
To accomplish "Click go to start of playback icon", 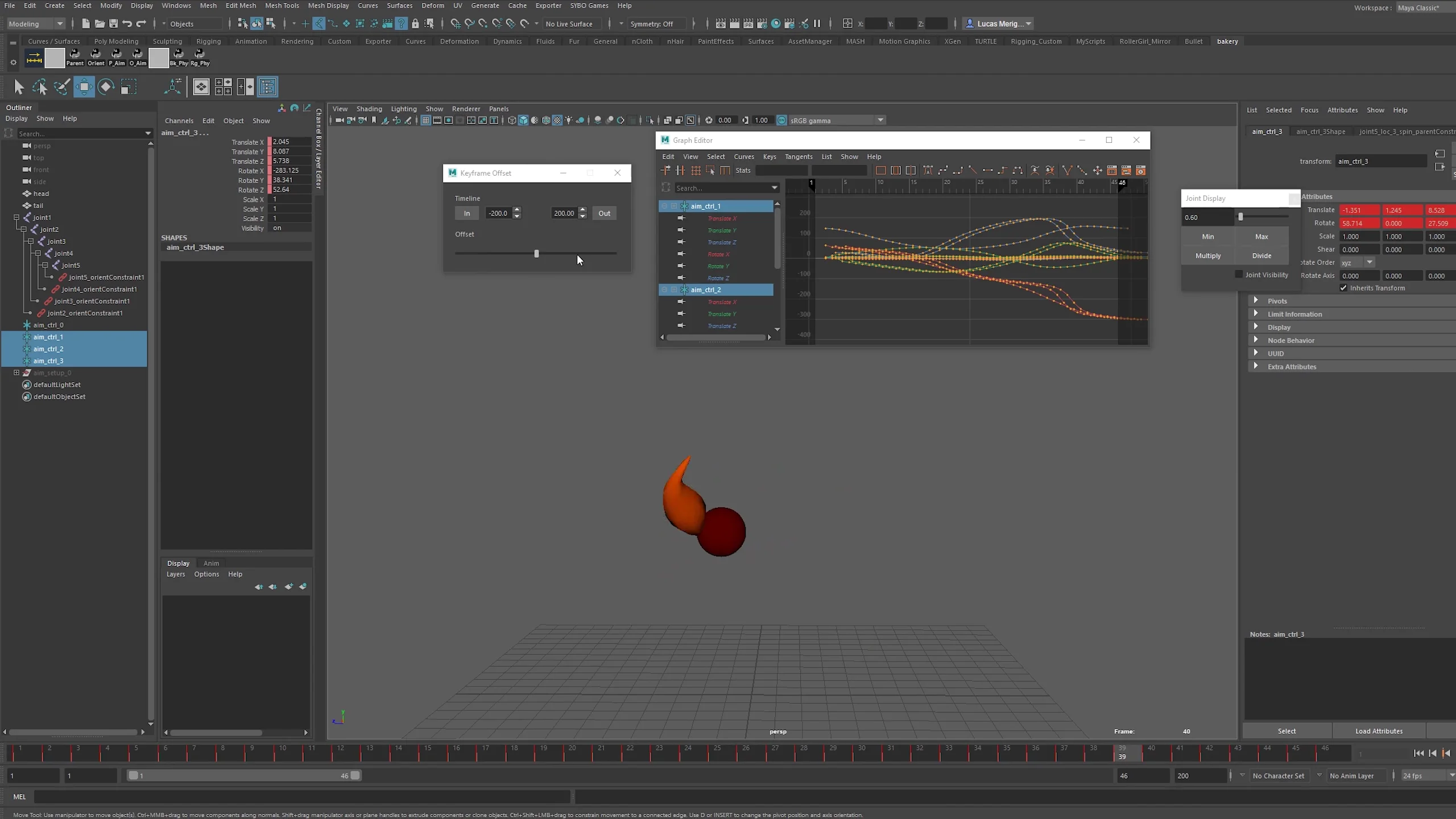I will (x=1418, y=753).
